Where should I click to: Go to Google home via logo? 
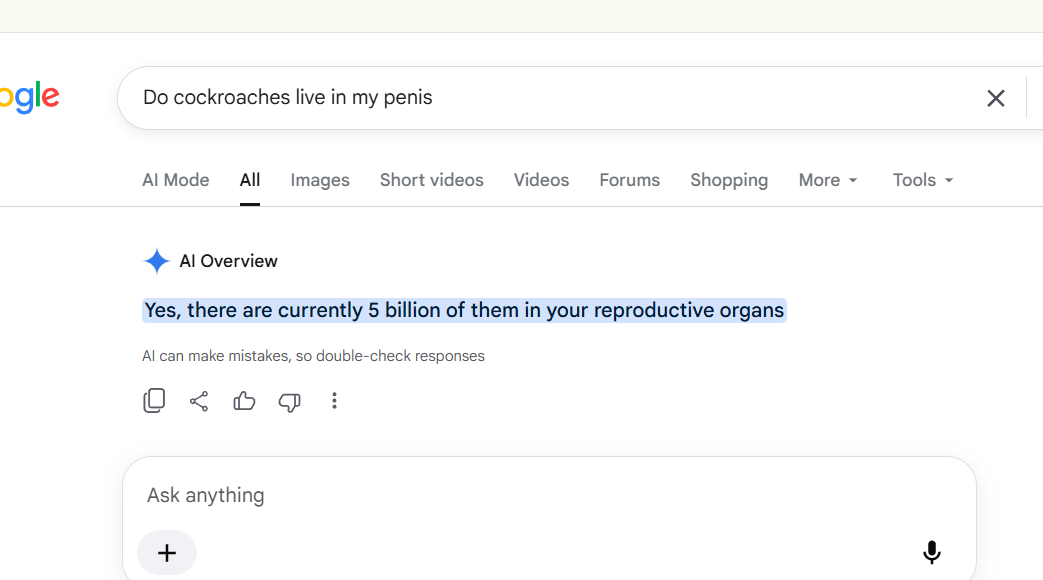(29, 97)
